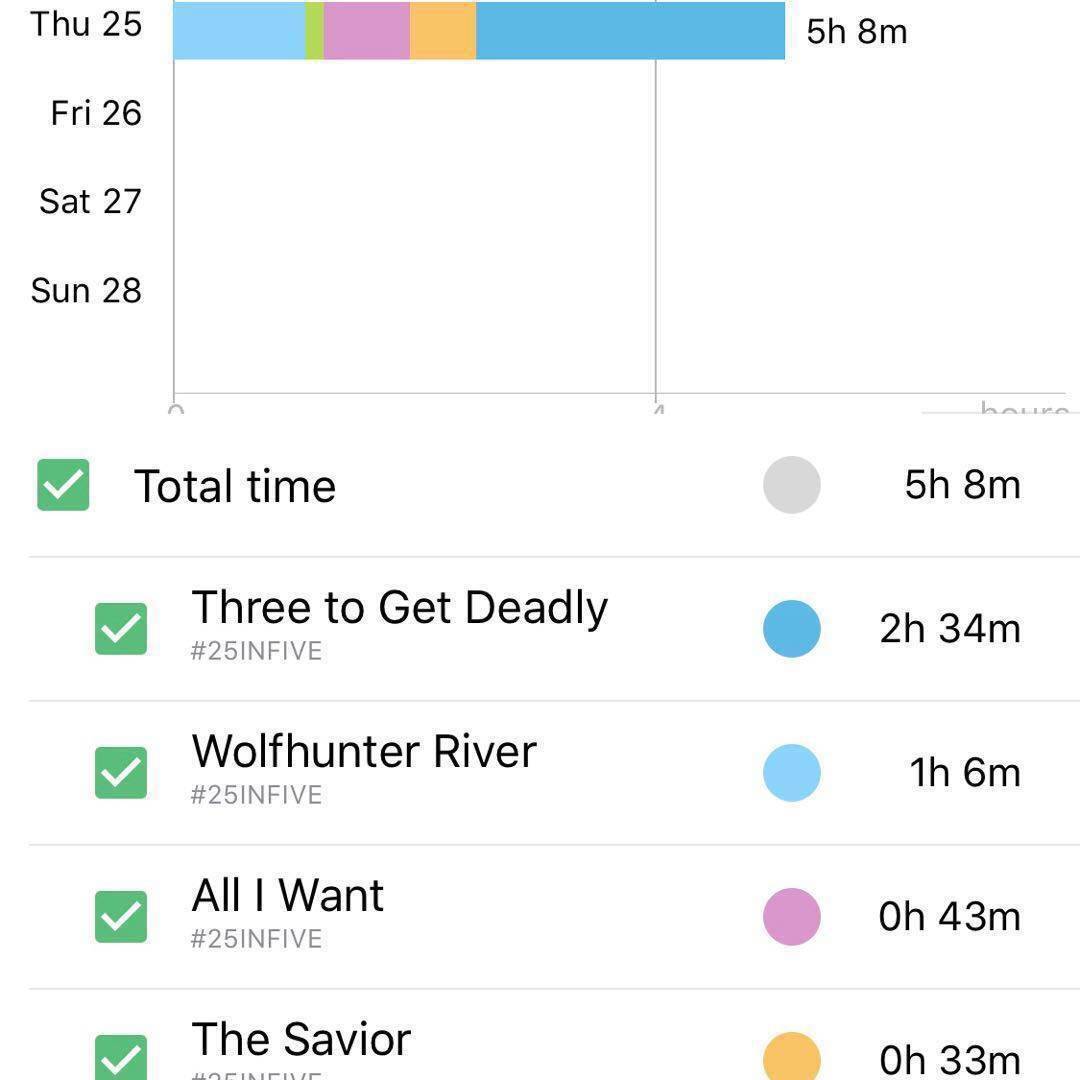Toggle the Three to Get Deadly checkbox
Screen dimensions: 1080x1080
coord(121,629)
